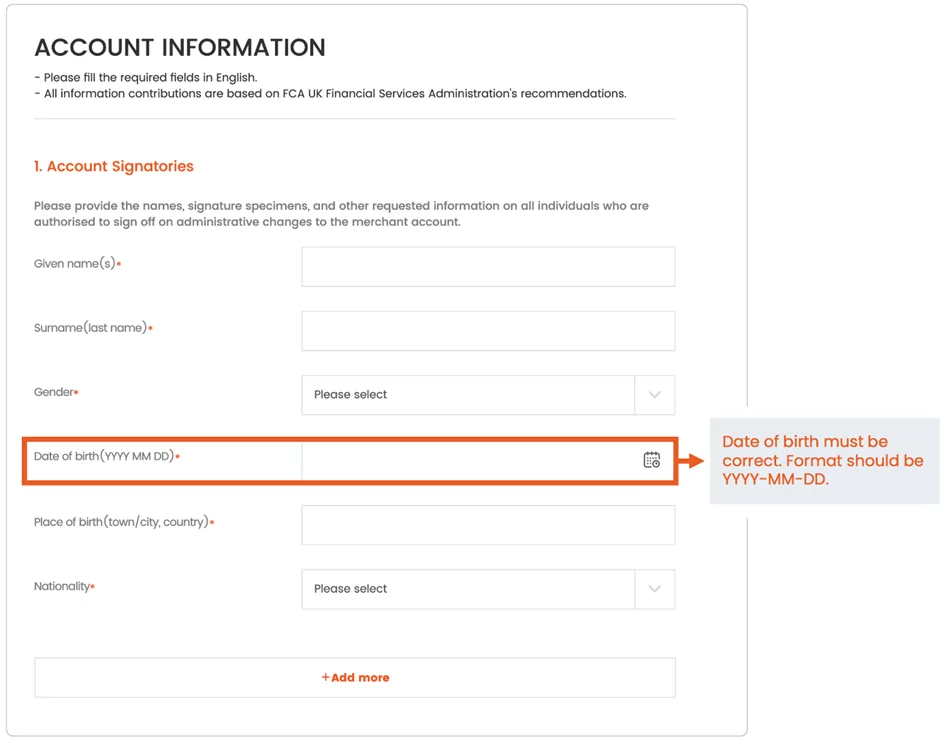Click the 'ACCOUNT INFORMATION' title
The width and height of the screenshot is (945, 746).
[x=180, y=48]
